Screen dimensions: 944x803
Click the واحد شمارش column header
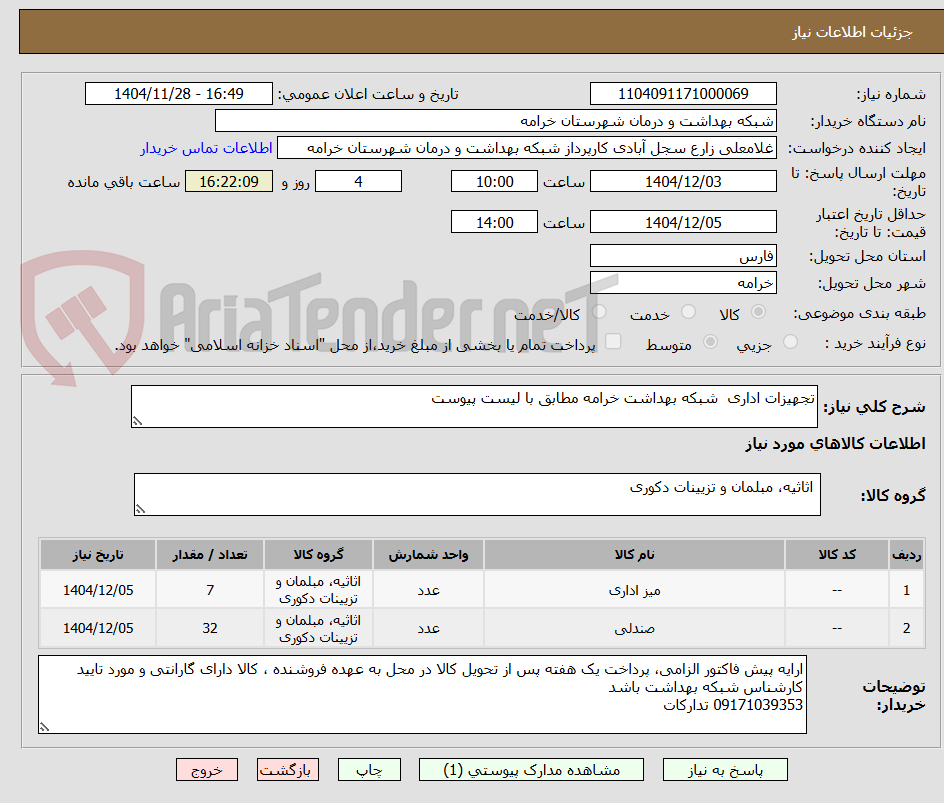(x=428, y=554)
